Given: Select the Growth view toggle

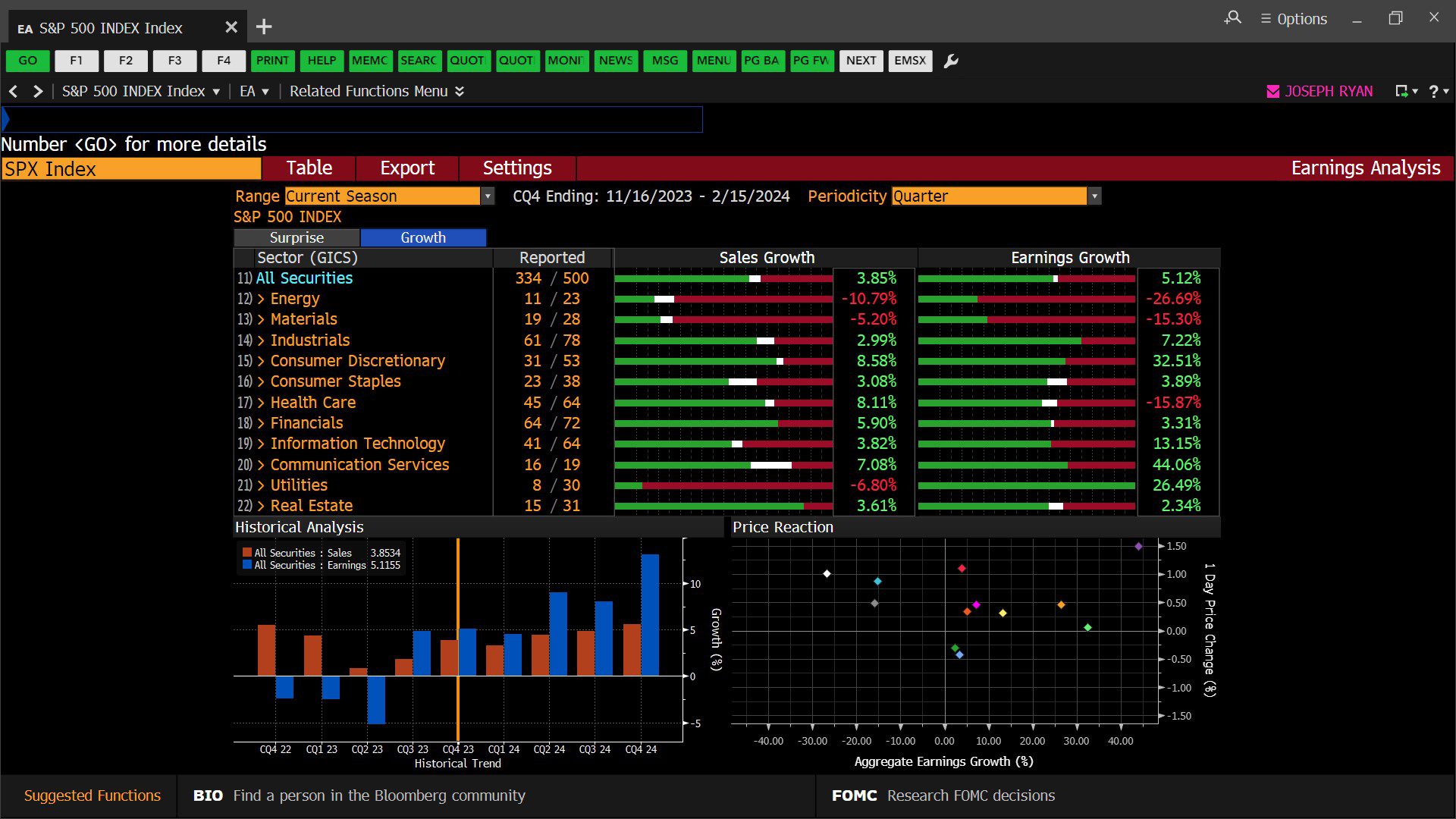Looking at the screenshot, I should [423, 237].
